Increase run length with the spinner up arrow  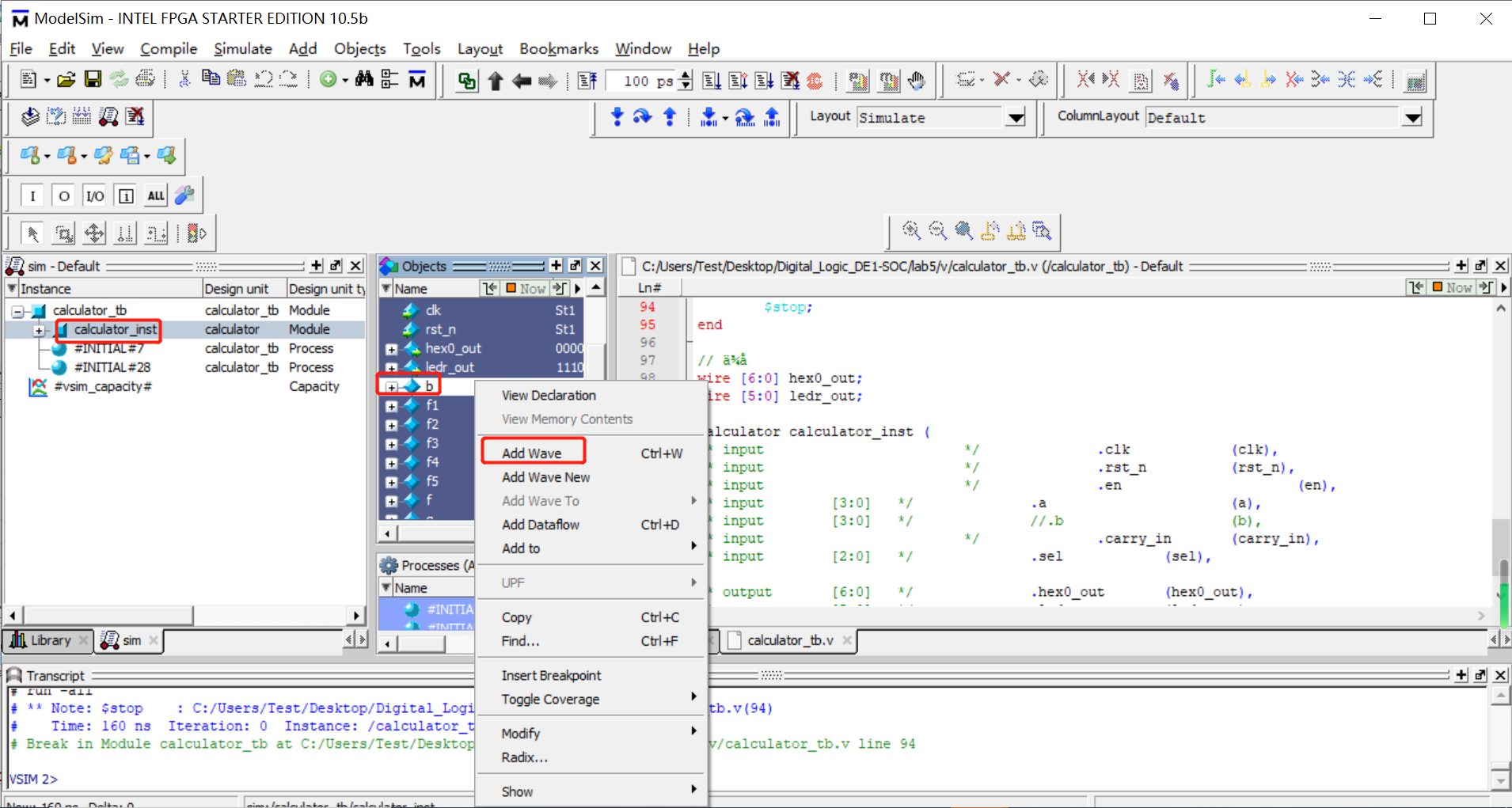686,76
